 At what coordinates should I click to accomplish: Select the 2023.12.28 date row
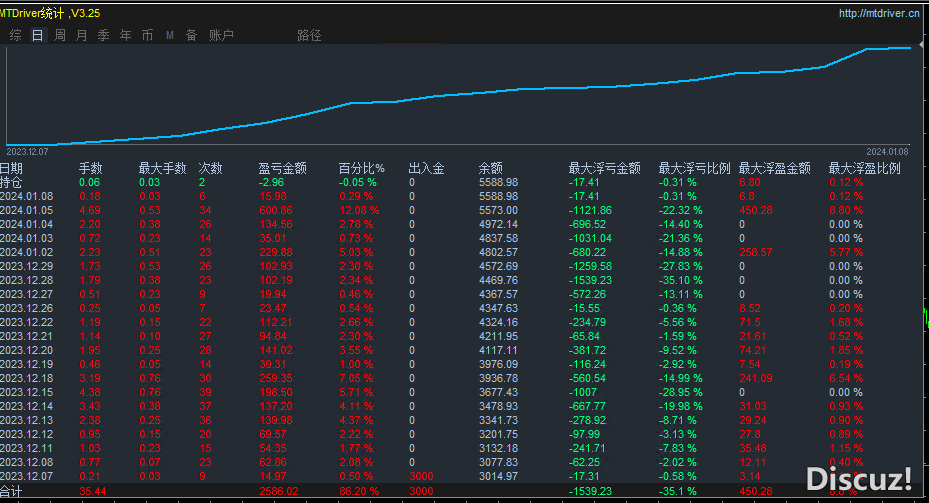[27, 280]
